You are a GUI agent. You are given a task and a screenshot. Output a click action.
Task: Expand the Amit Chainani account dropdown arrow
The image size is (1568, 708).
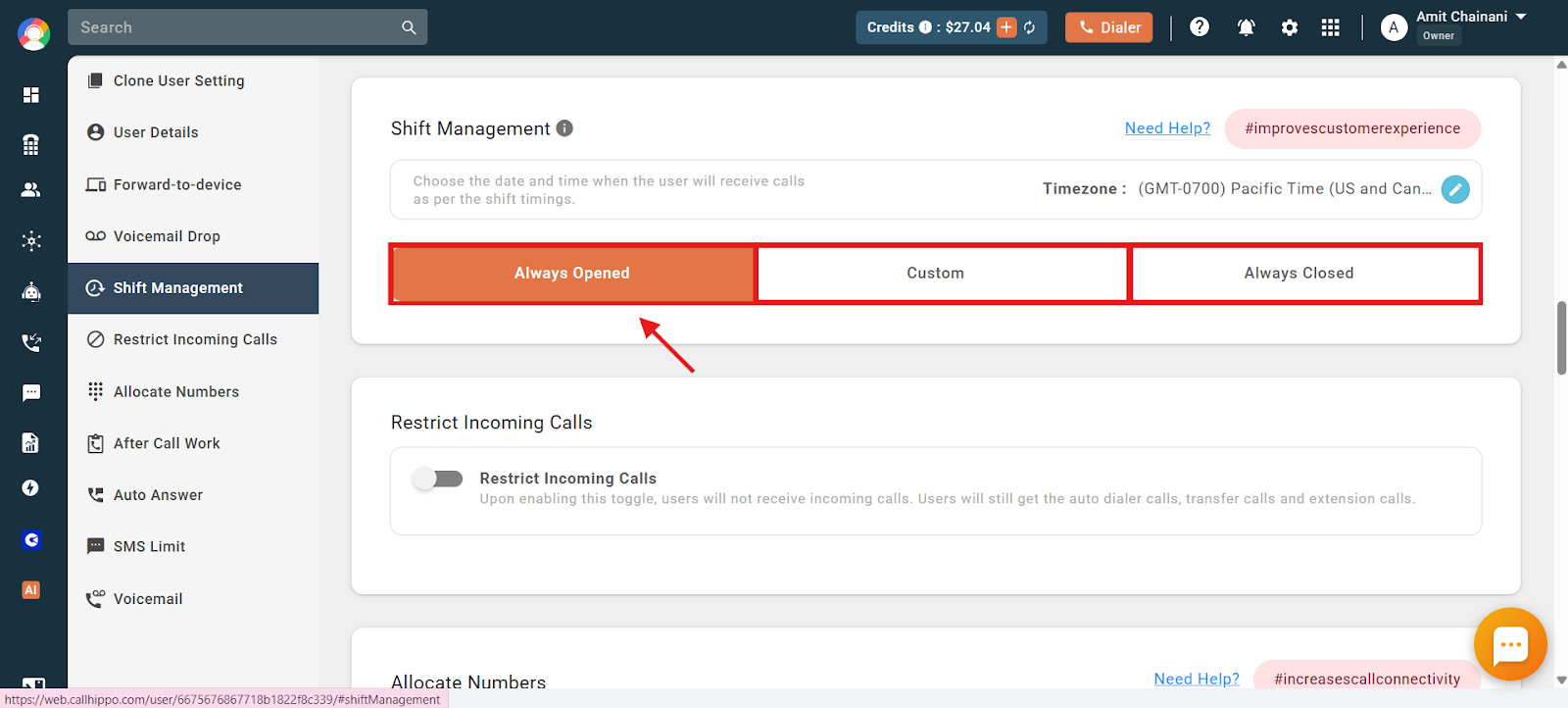(1521, 17)
